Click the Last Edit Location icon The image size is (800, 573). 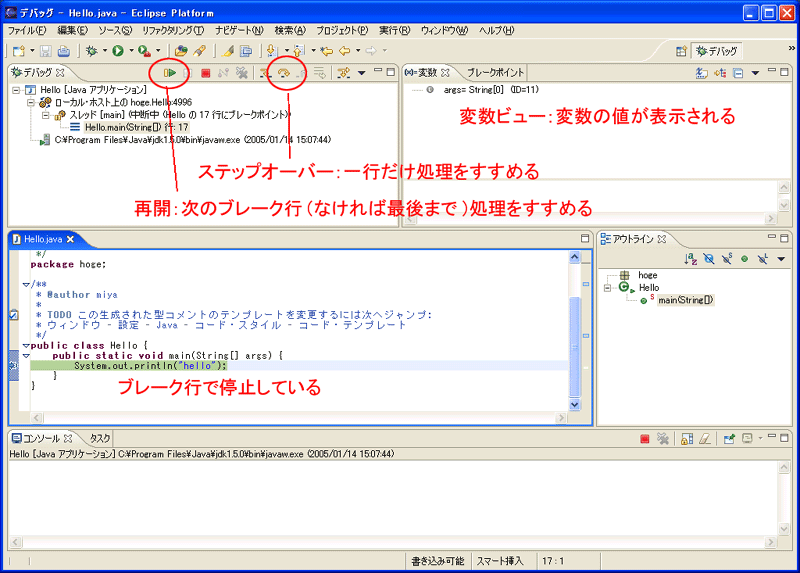pyautogui.click(x=327, y=51)
